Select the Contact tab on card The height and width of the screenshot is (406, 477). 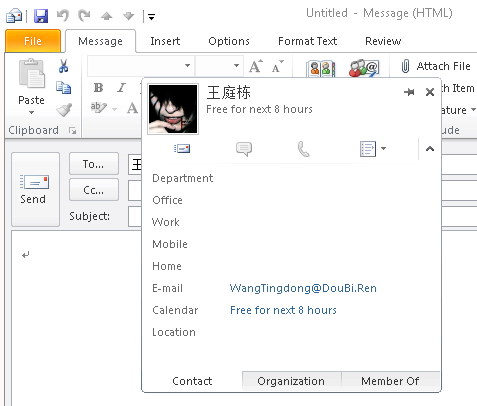192,381
